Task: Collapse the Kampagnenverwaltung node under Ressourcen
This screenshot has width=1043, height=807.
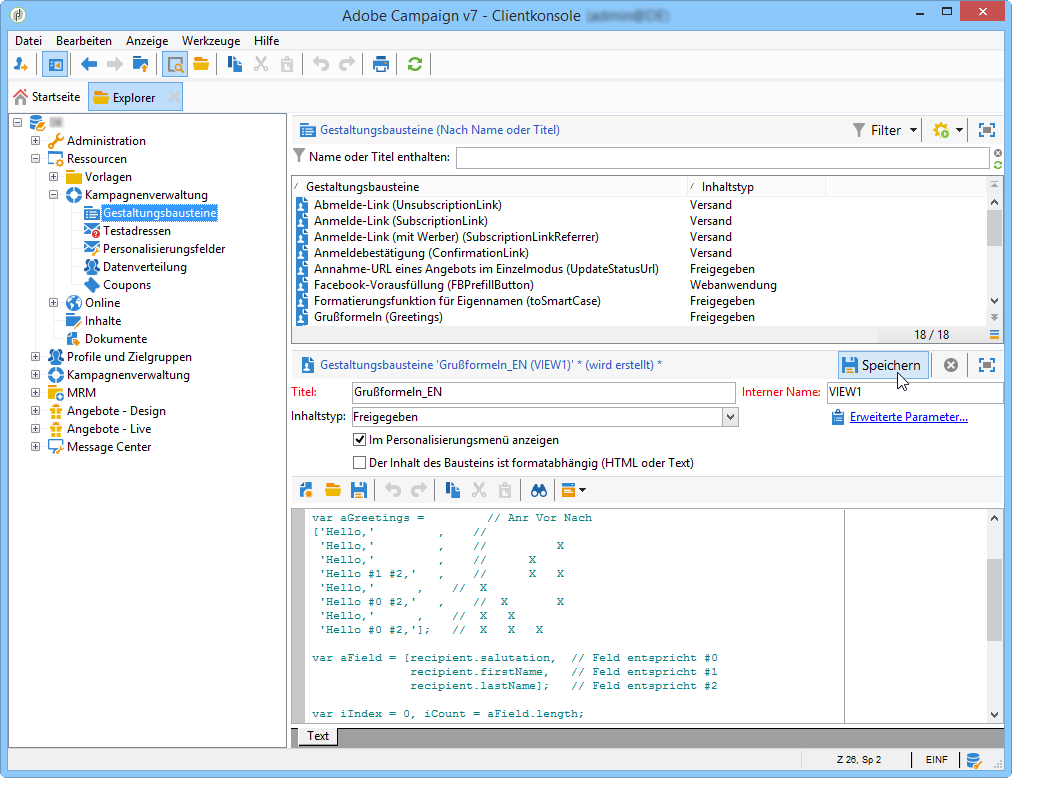Action: [54, 195]
